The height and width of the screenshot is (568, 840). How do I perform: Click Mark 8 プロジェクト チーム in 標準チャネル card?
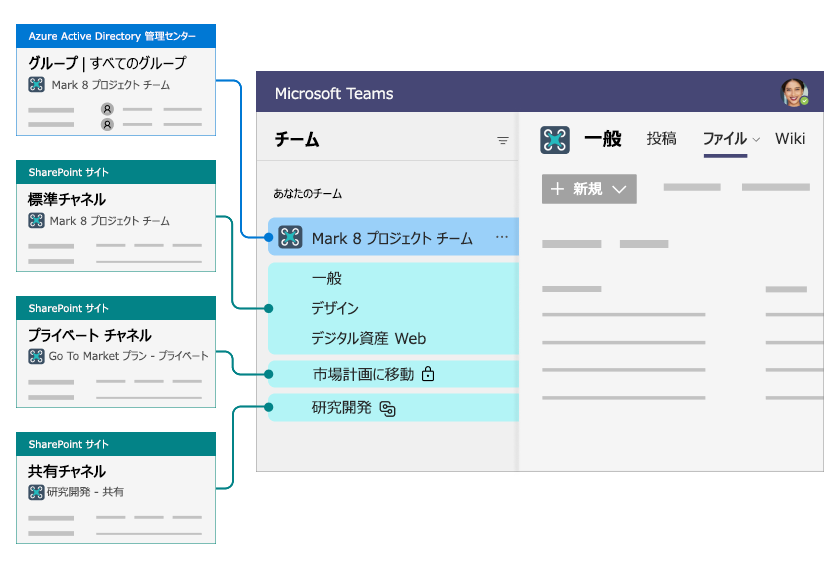[110, 221]
